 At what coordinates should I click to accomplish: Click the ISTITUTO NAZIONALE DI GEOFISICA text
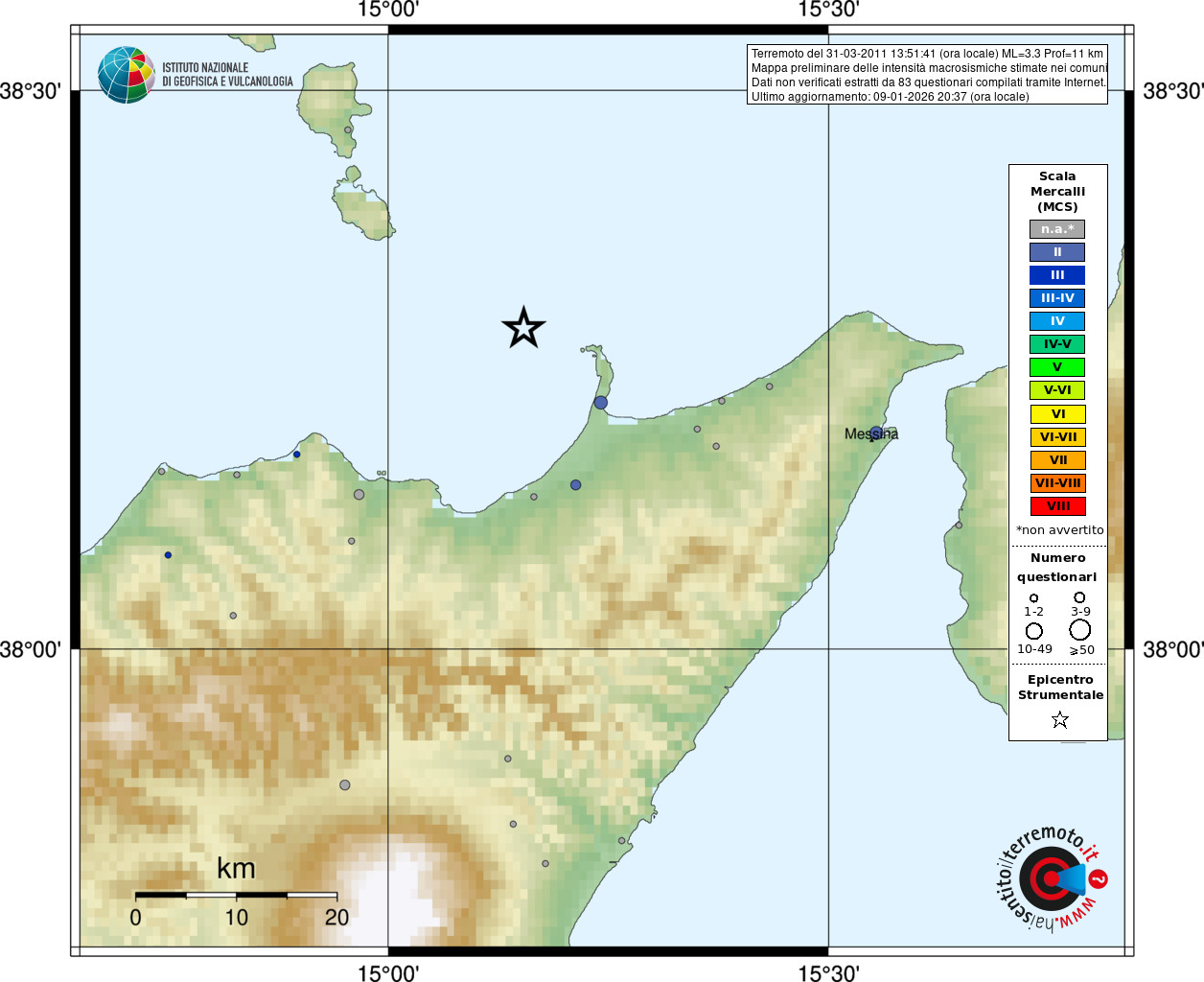tap(227, 75)
